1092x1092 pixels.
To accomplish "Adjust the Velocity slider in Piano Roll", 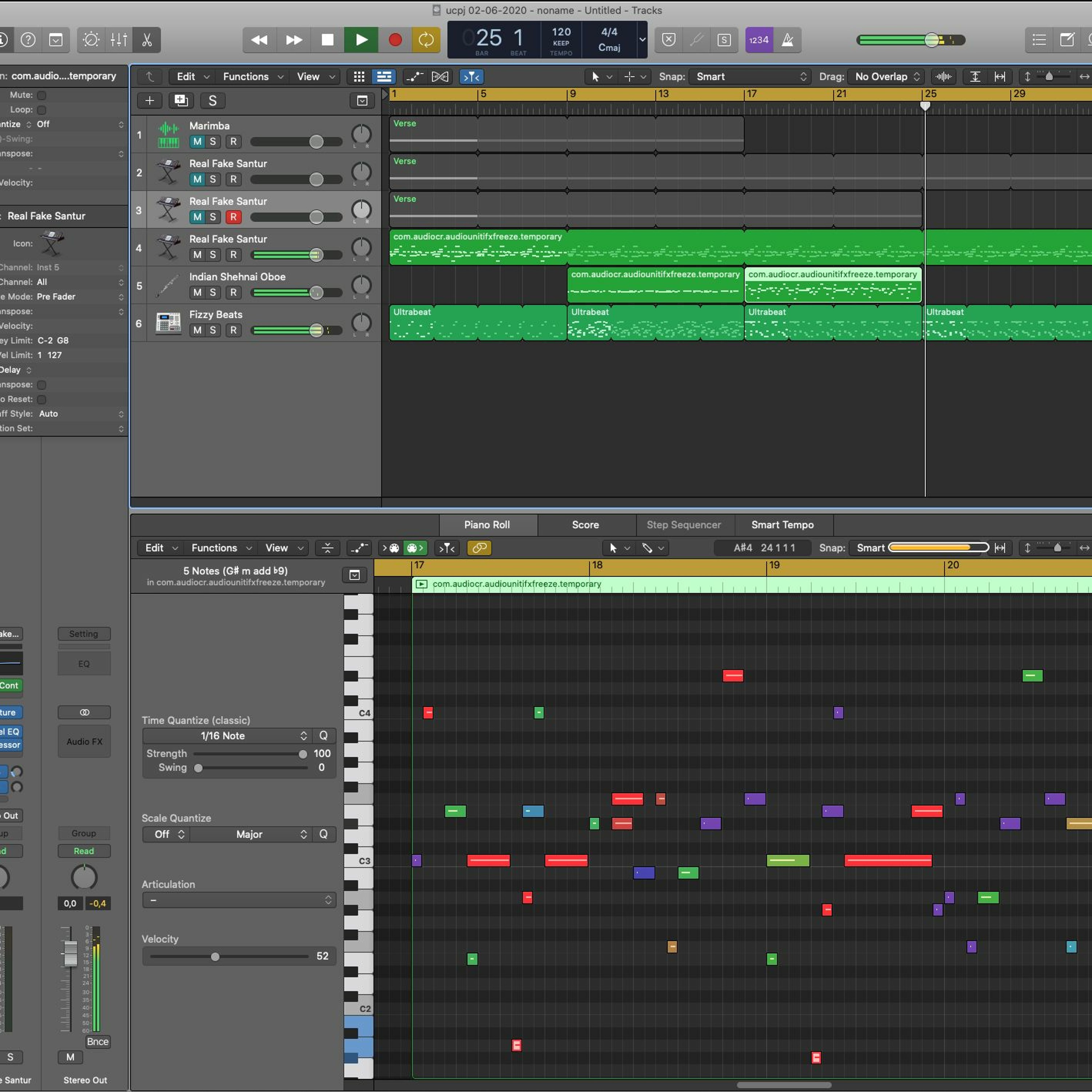I will click(215, 956).
